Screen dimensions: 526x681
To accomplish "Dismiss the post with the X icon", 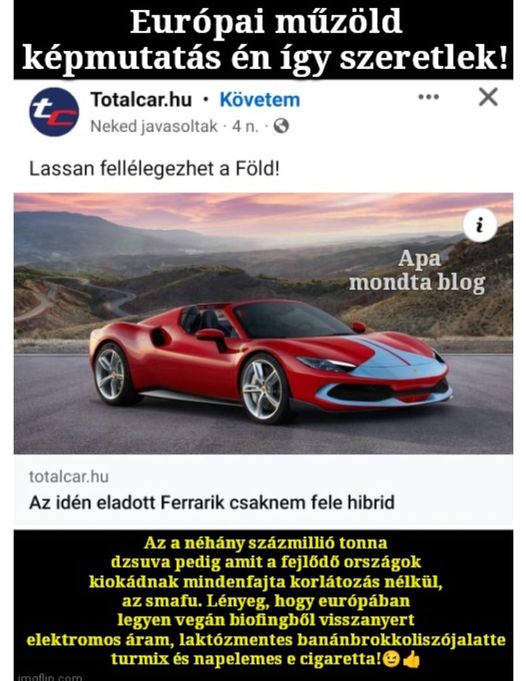I will coord(488,97).
